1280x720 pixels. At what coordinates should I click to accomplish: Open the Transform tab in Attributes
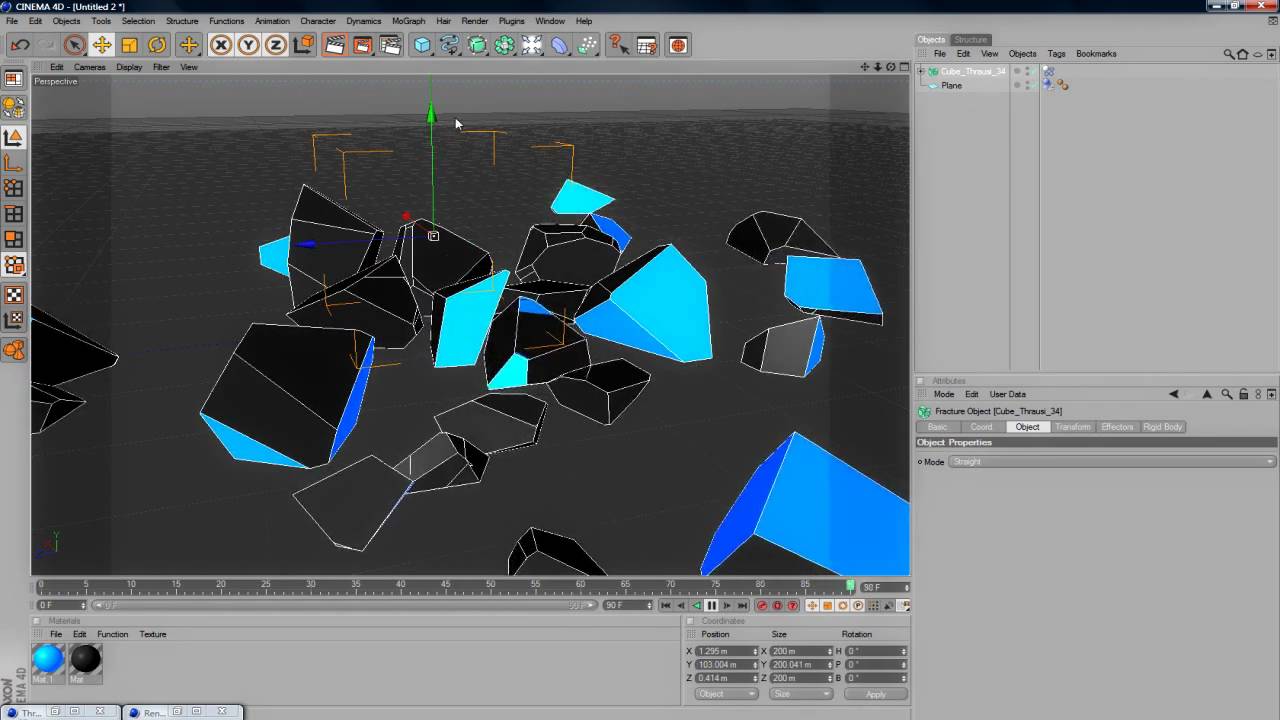pos(1072,427)
